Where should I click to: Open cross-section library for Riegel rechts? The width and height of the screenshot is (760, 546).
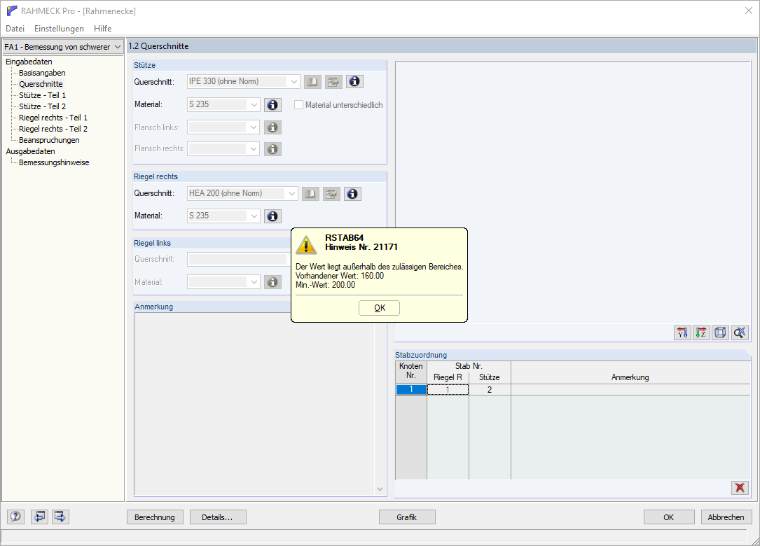[311, 194]
